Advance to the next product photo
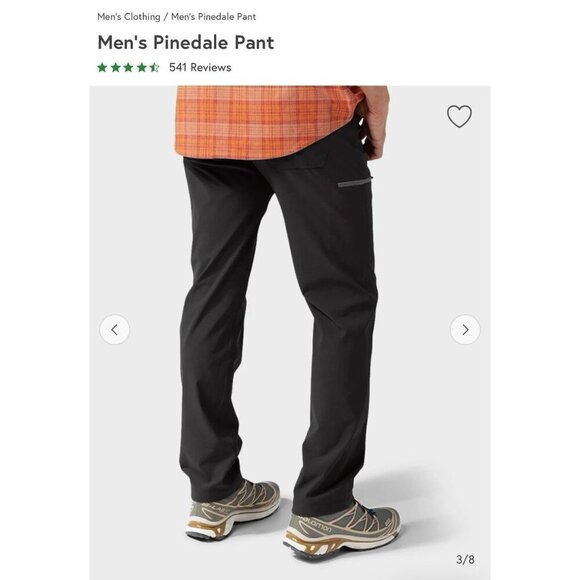This screenshot has width=580, height=580. pyautogui.click(x=465, y=330)
